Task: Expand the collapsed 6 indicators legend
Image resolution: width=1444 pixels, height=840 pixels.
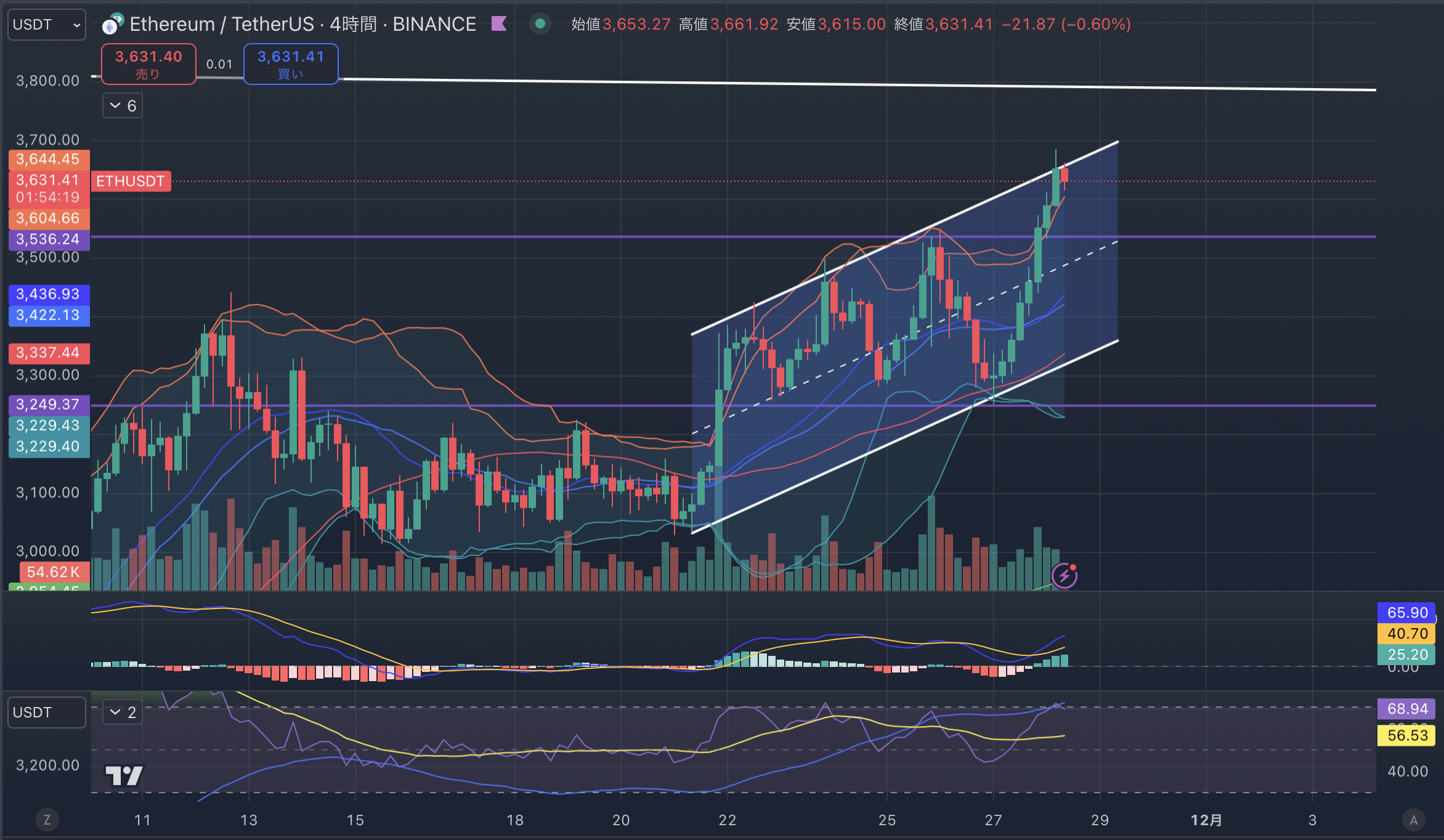Action: pyautogui.click(x=123, y=106)
